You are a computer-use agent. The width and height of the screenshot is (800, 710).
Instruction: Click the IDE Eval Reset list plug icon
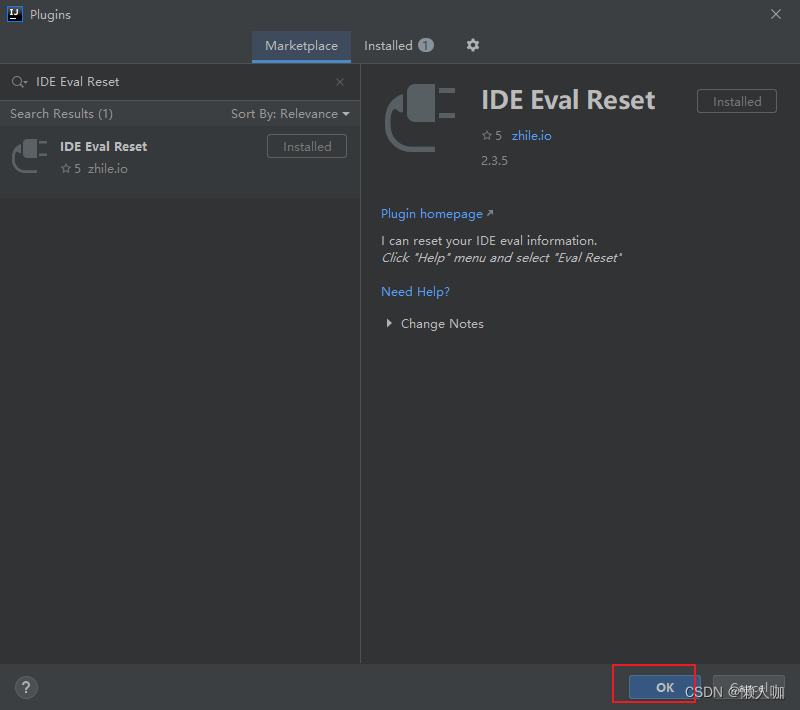[x=30, y=156]
